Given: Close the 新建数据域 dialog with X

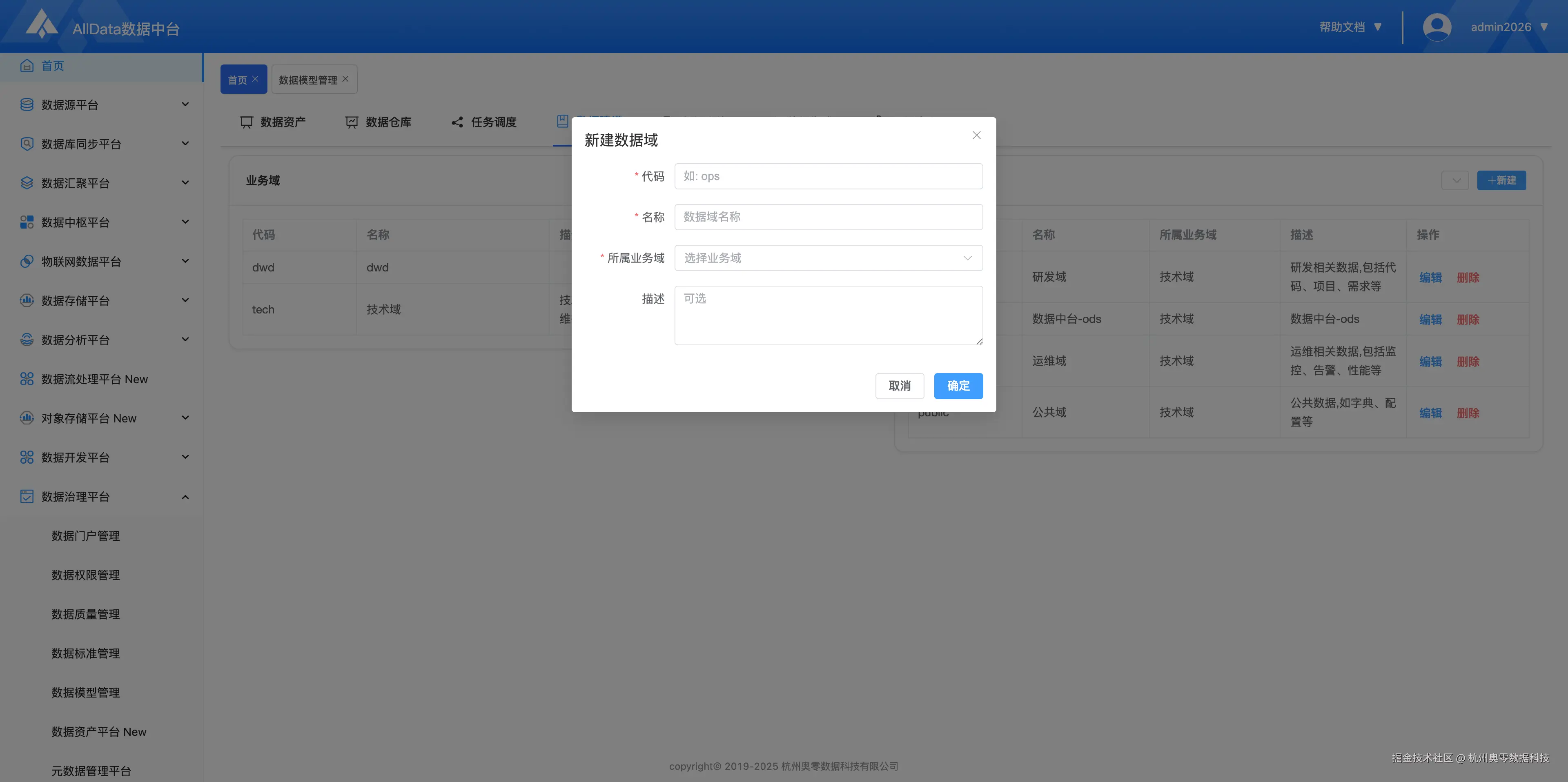Looking at the screenshot, I should point(976,135).
